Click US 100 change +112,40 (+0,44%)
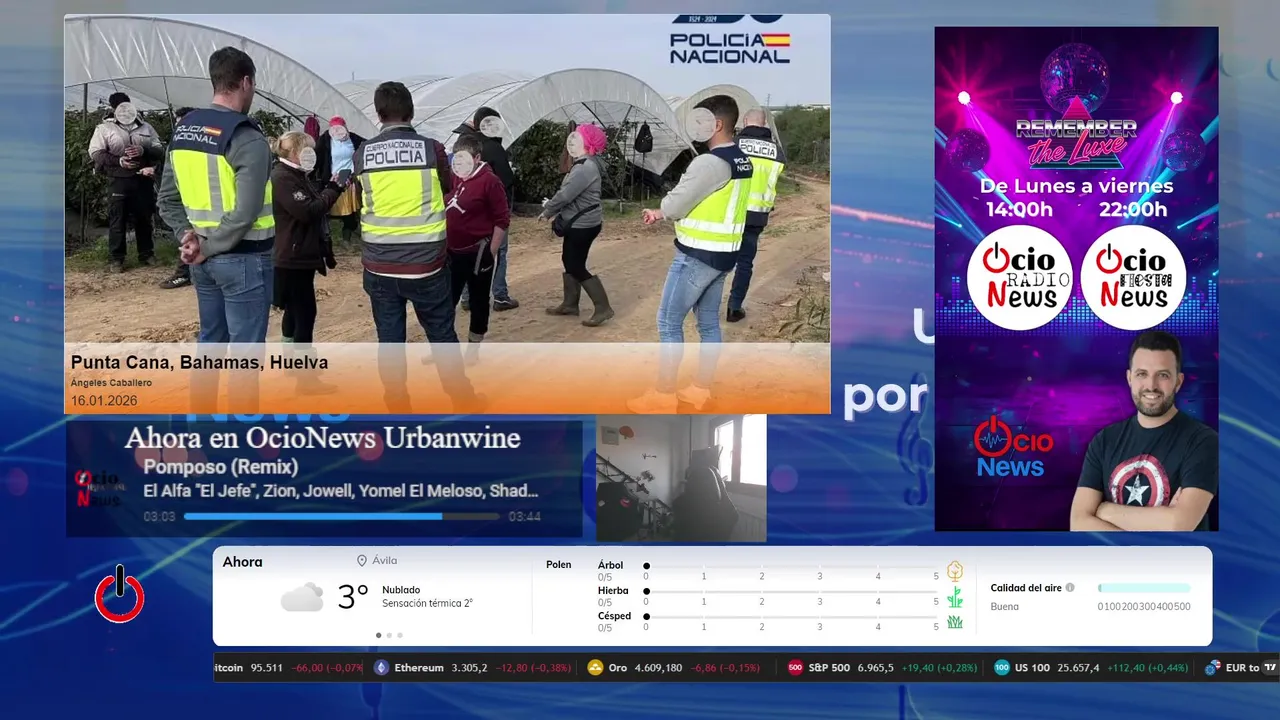The image size is (1280, 720). (1148, 668)
